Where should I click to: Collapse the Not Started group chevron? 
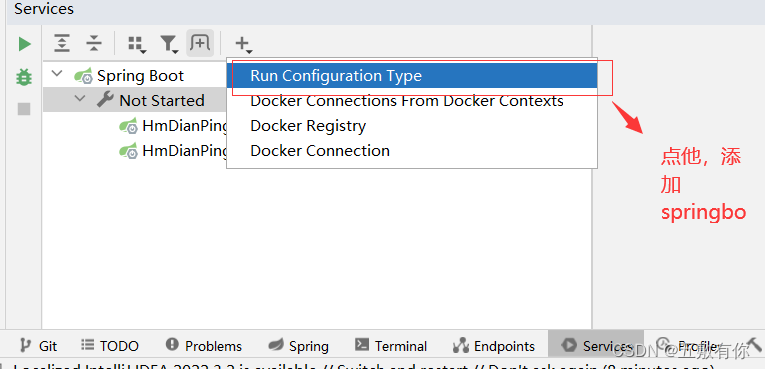click(x=80, y=99)
